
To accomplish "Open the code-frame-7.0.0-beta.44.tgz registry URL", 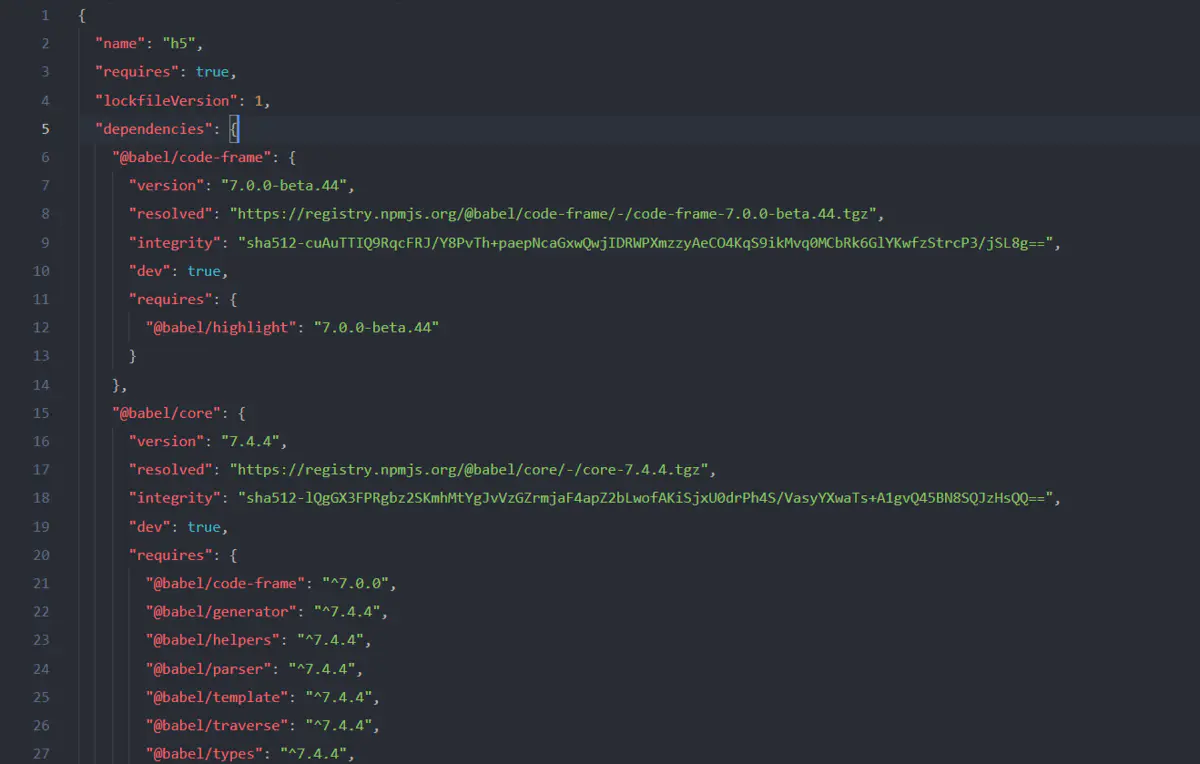I will [x=553, y=214].
